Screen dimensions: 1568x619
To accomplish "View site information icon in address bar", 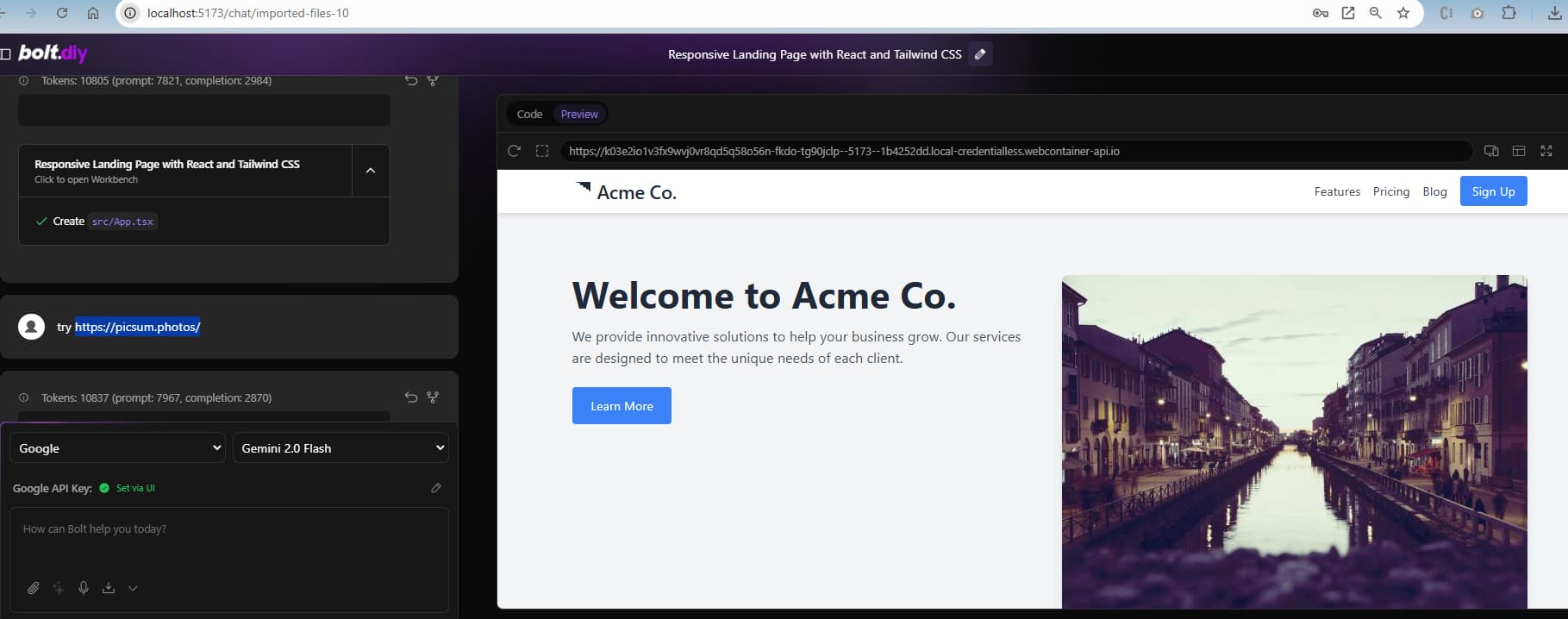I will 129,13.
